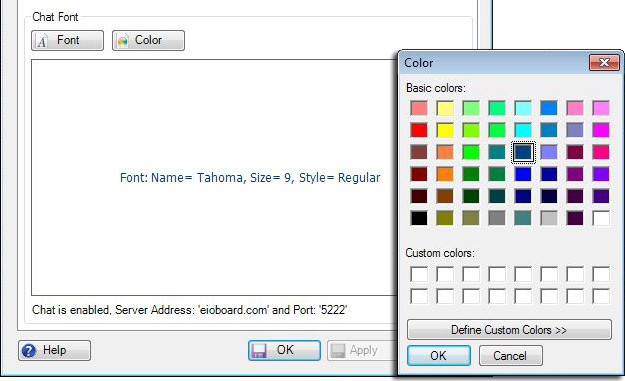625x381 pixels.
Task: Select the pure green swatch in third row
Action: [471, 152]
